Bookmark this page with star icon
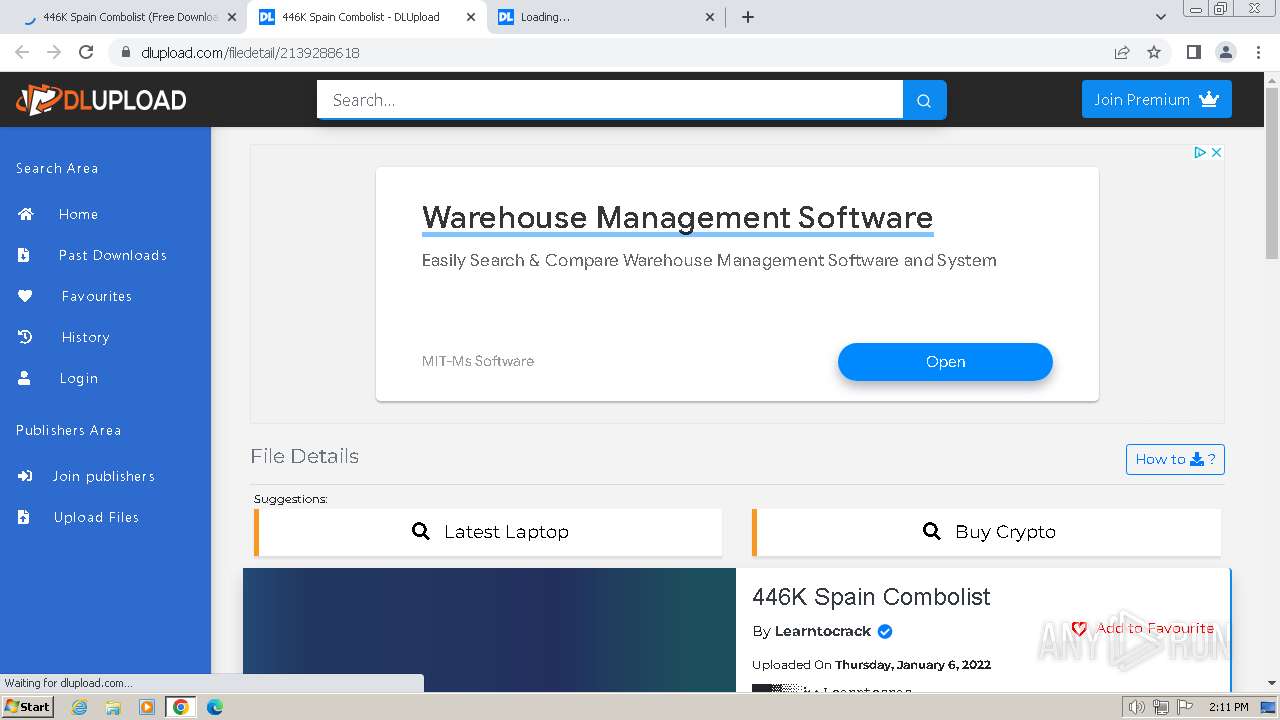The height and width of the screenshot is (720, 1280). [1154, 52]
